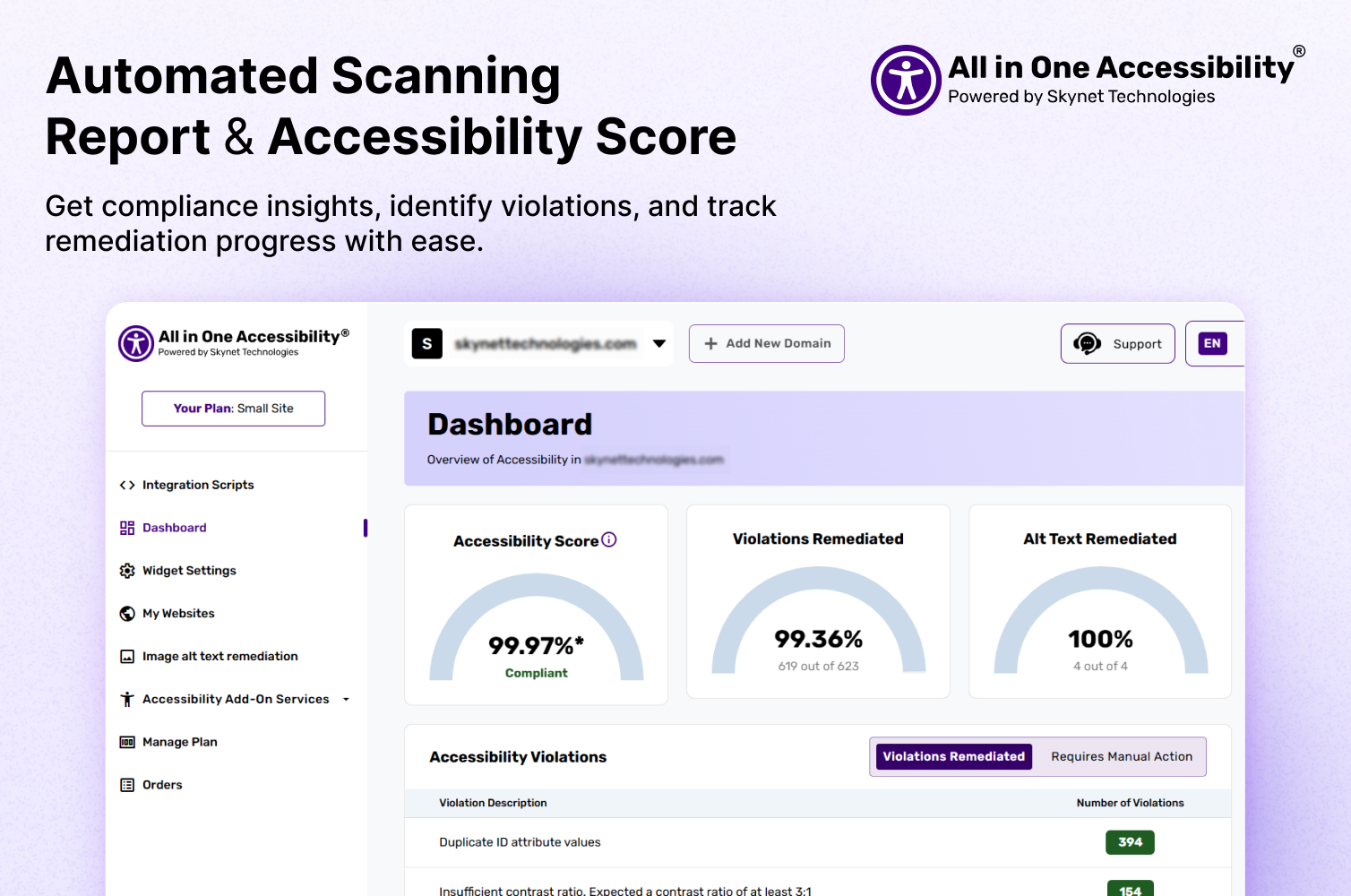Screen dimensions: 1351x896
Task: Click the black S domain avatar
Action: (427, 343)
